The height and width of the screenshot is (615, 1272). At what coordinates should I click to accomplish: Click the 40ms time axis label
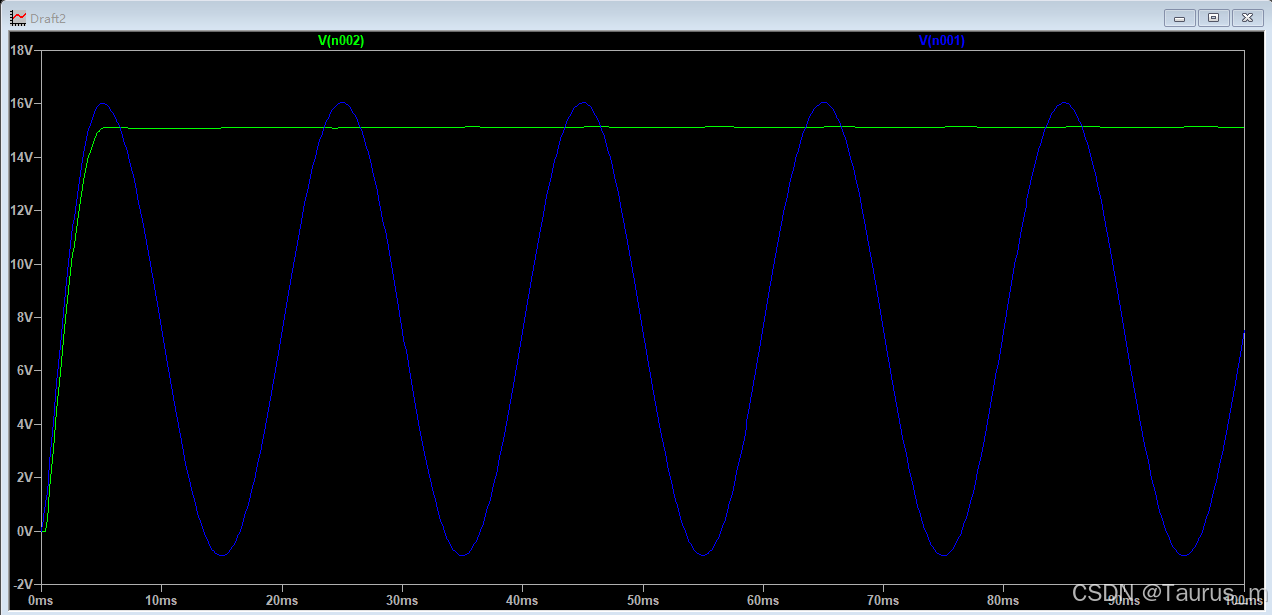coord(522,601)
